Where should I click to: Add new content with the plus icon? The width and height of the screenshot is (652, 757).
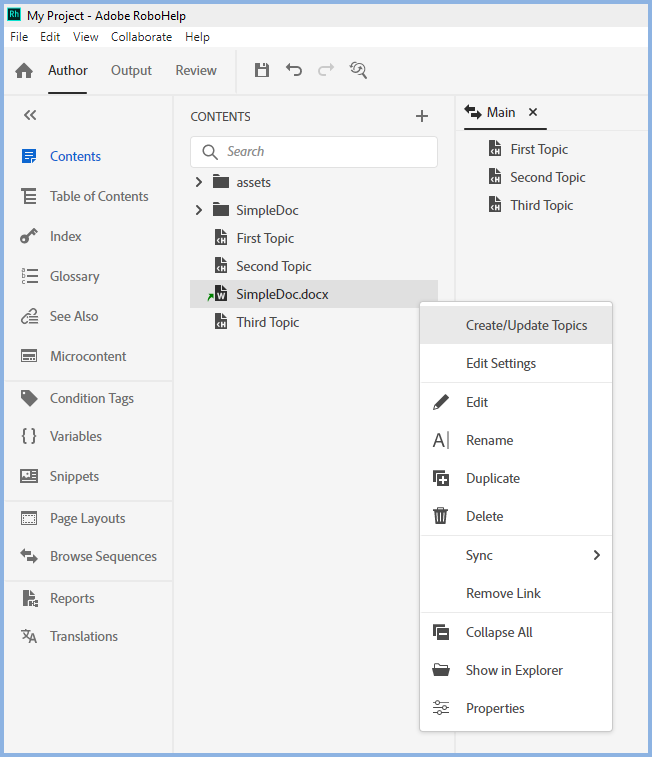pos(422,116)
